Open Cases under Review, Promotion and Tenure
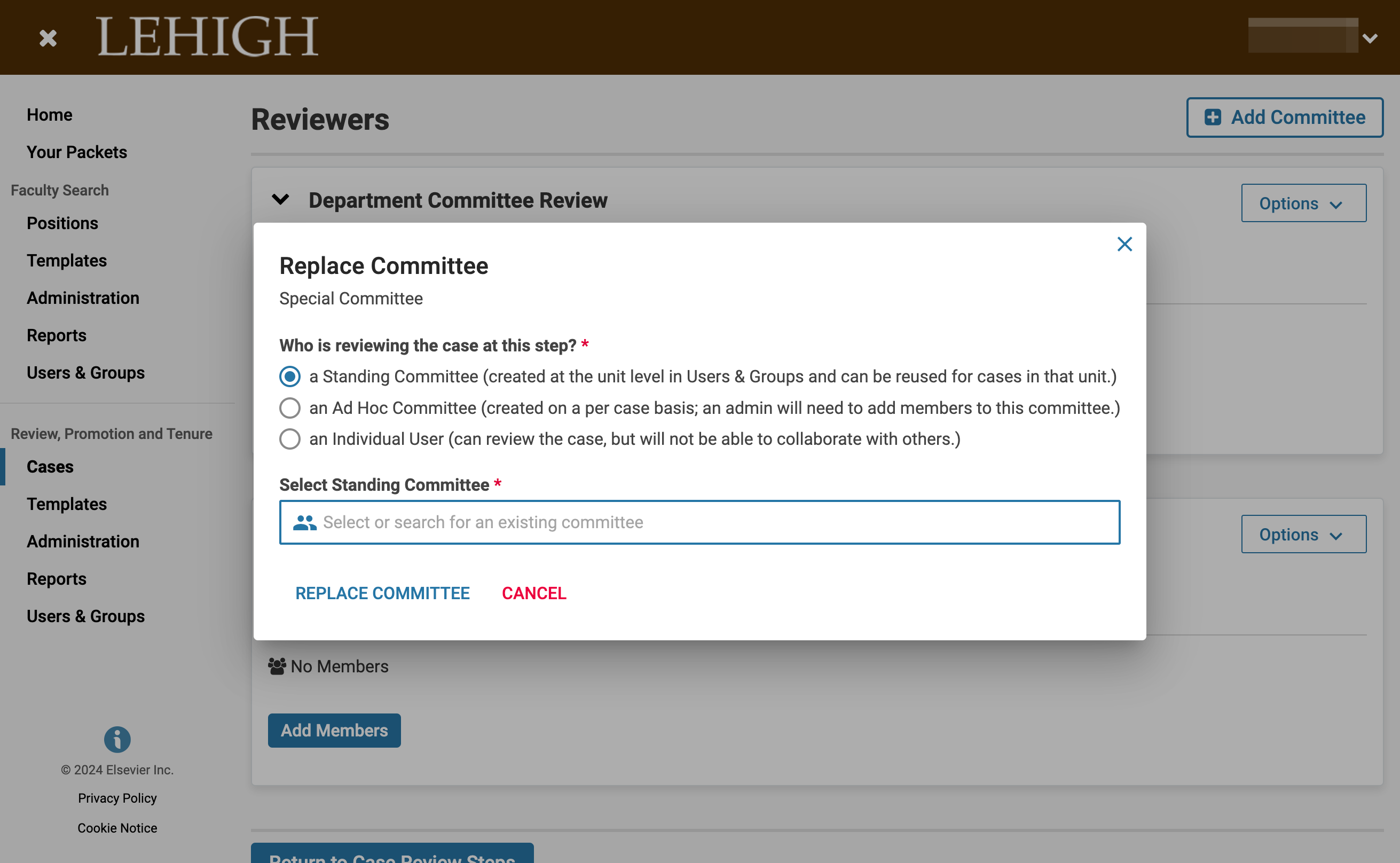Screen dimensions: 1400x863 coord(50,467)
